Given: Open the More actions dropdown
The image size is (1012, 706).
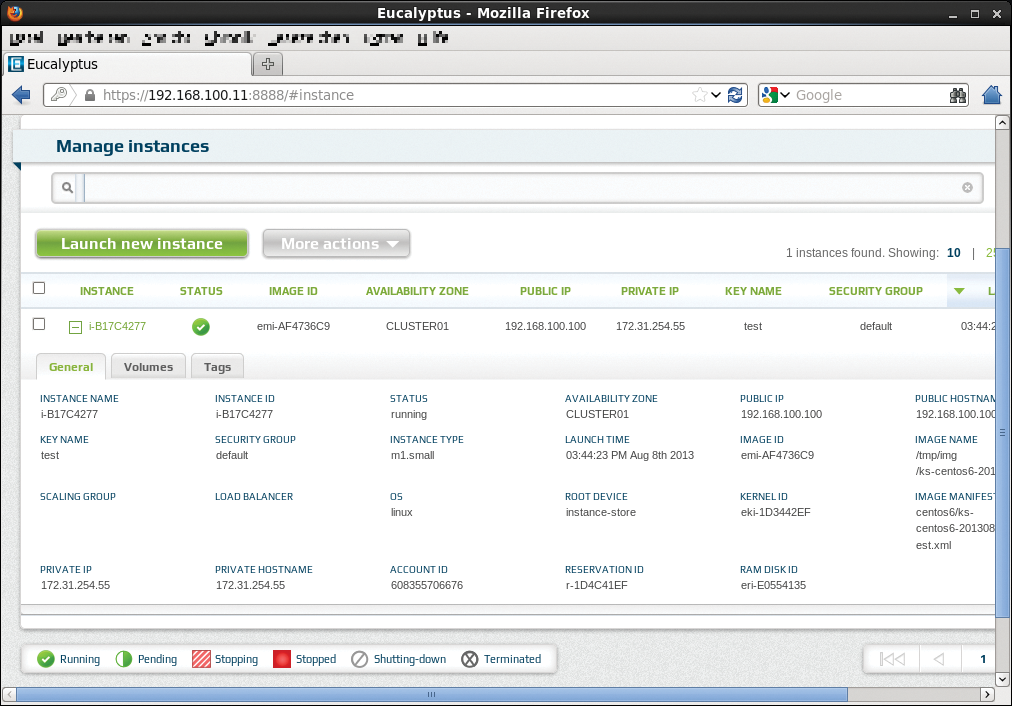Looking at the screenshot, I should (336, 244).
